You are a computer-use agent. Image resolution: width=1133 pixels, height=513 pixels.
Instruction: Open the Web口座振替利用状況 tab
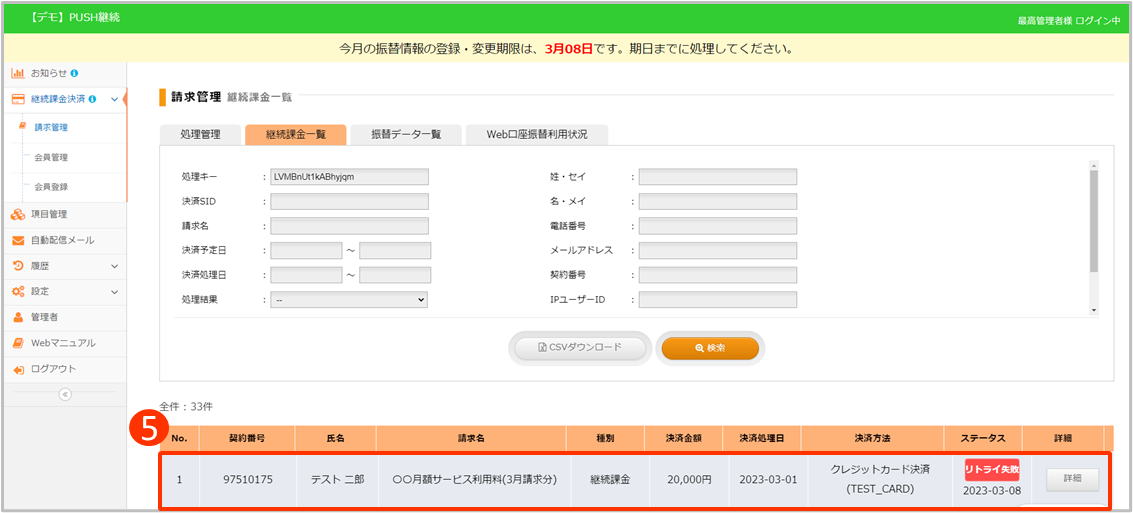(536, 134)
